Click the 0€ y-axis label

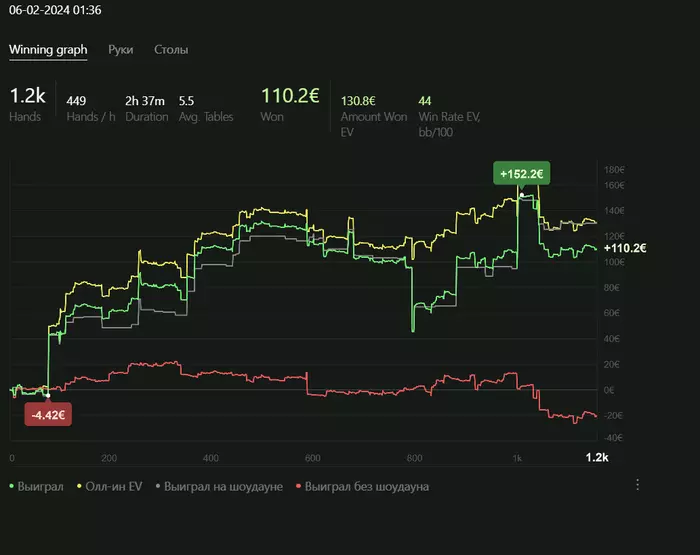(609, 390)
